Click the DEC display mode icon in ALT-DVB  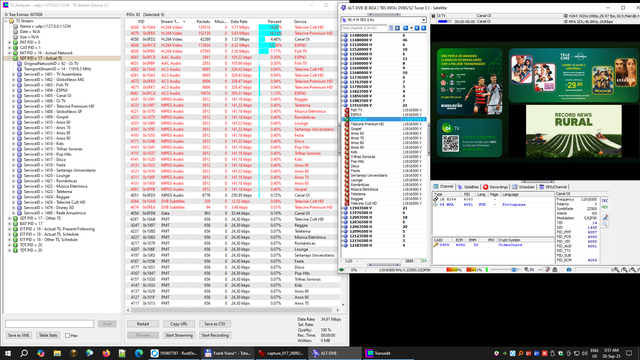[x=605, y=200]
